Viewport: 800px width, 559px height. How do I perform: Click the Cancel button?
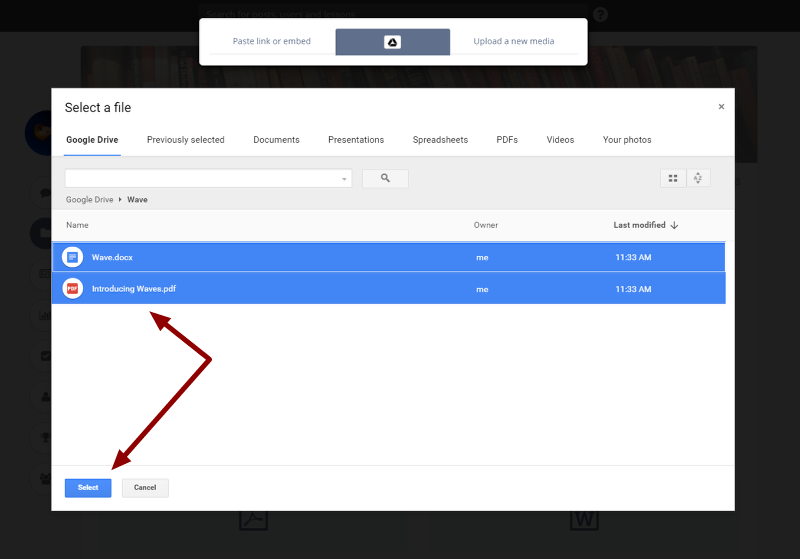coord(145,488)
